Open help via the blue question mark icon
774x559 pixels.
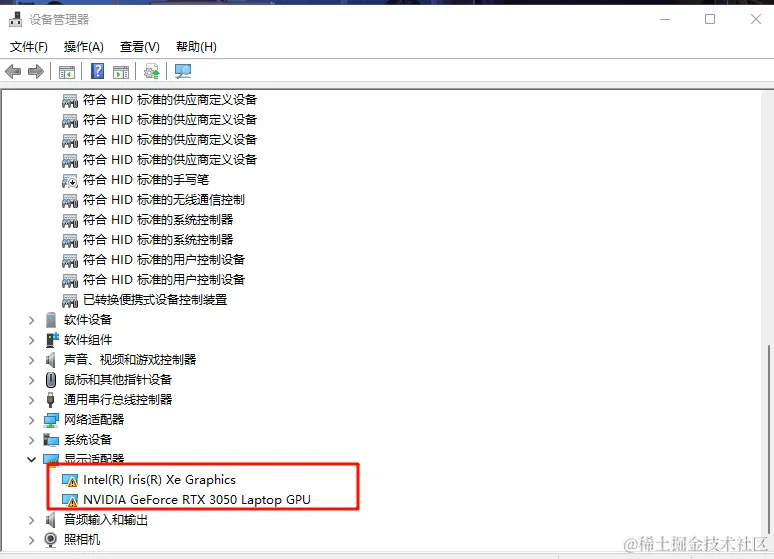point(97,72)
